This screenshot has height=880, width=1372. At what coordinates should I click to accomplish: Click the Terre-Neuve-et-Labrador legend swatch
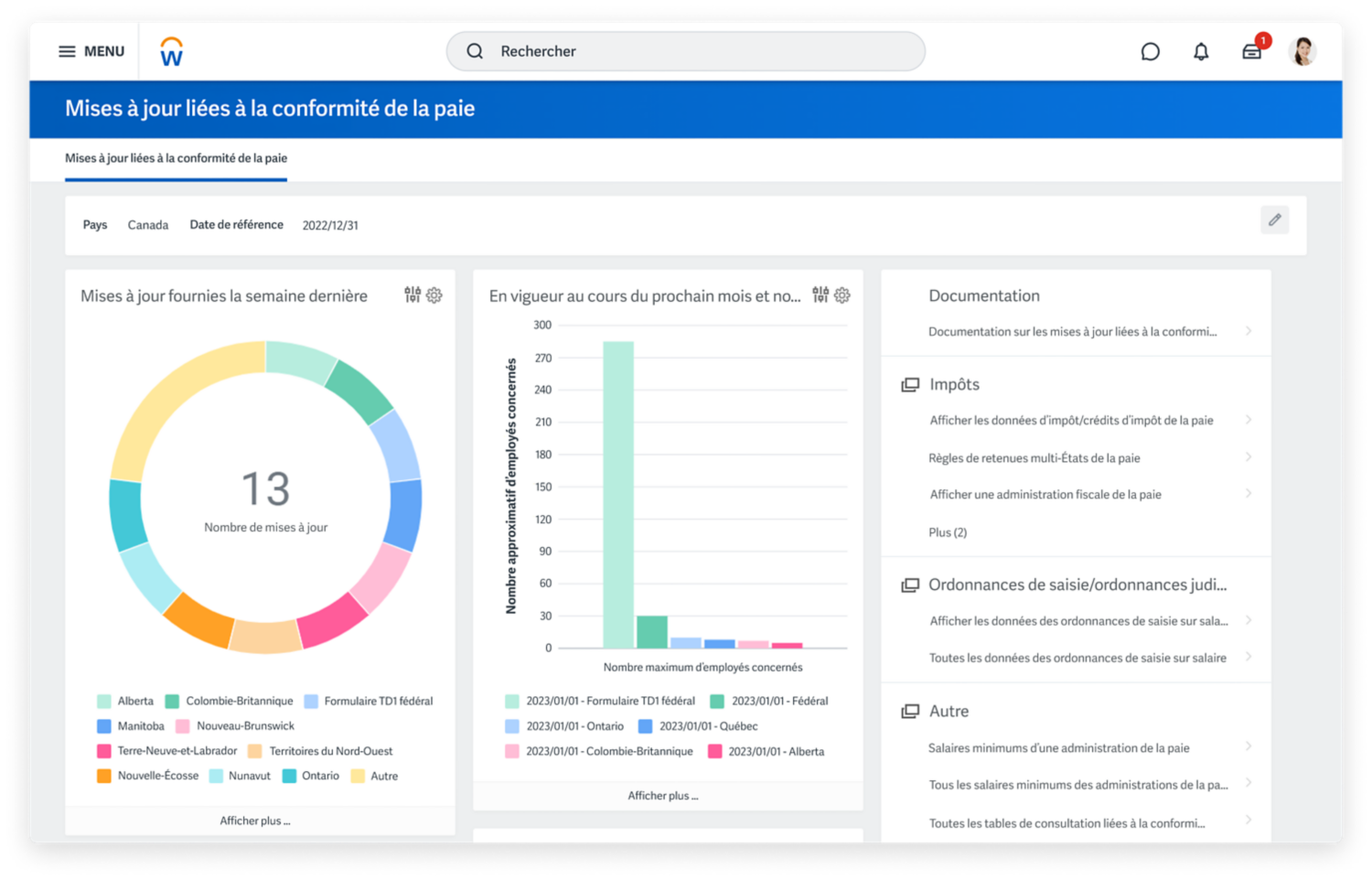(x=104, y=751)
